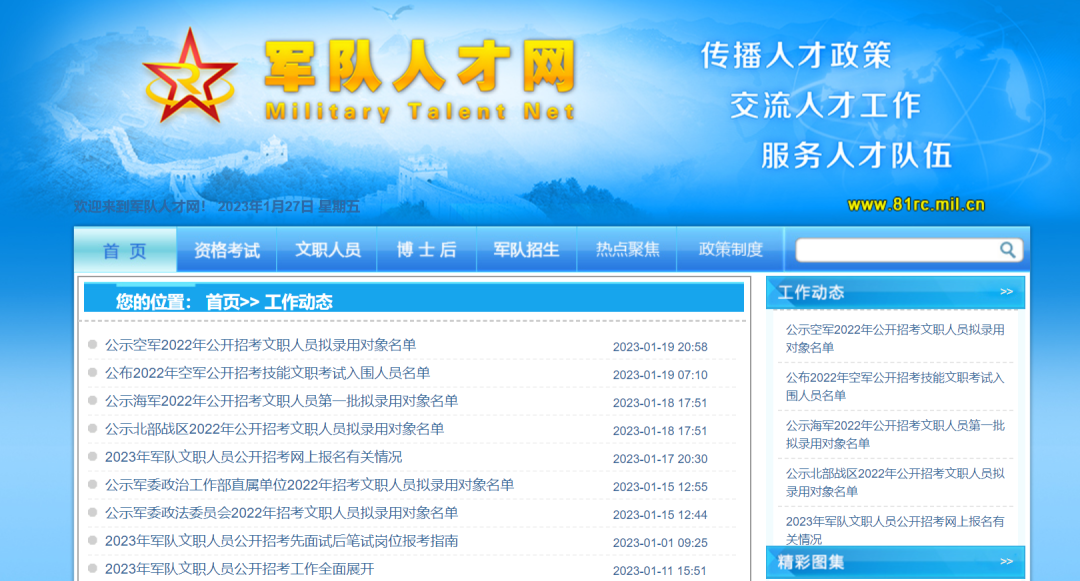Open 公示军委政治工作部直属单位 article link
This screenshot has height=581, width=1080.
(x=309, y=485)
